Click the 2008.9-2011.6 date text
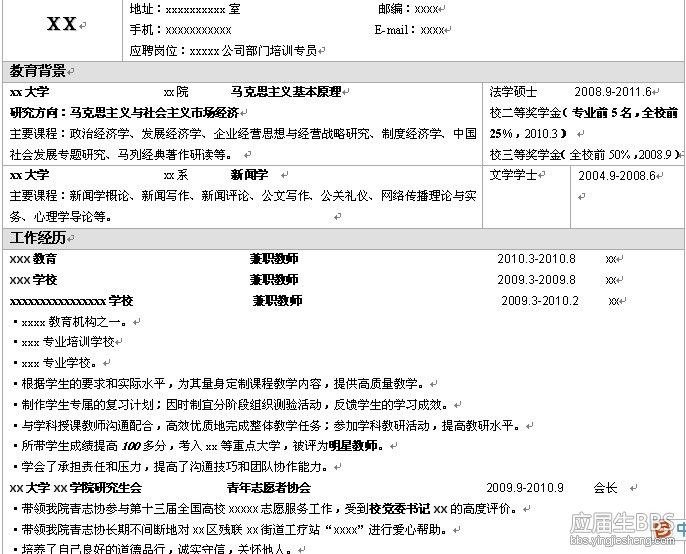Viewport: 686px width, 554px height. coord(612,92)
